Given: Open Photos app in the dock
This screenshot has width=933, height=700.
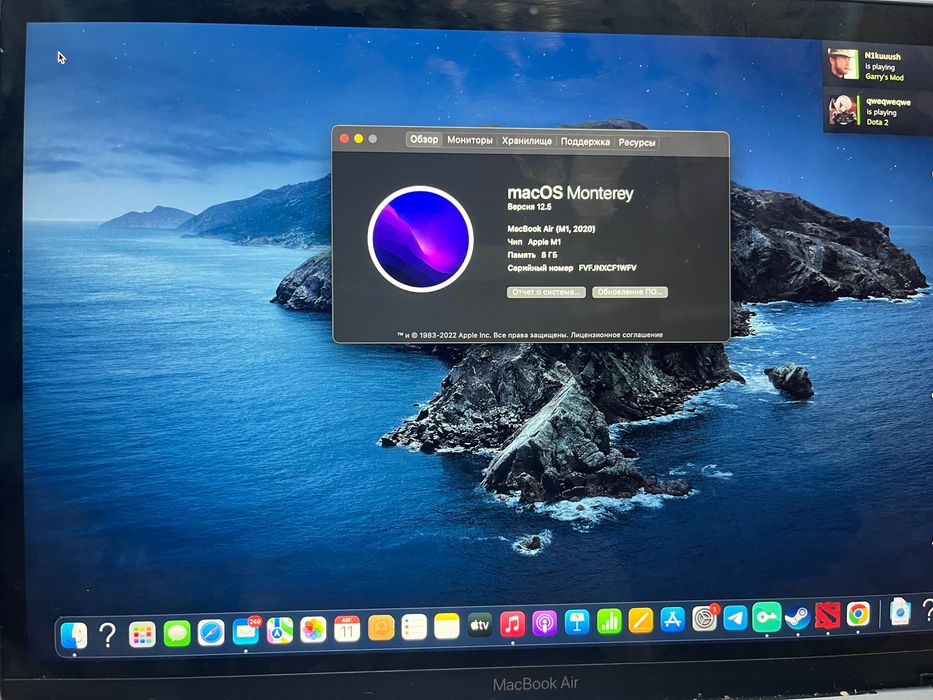Looking at the screenshot, I should click(x=314, y=630).
